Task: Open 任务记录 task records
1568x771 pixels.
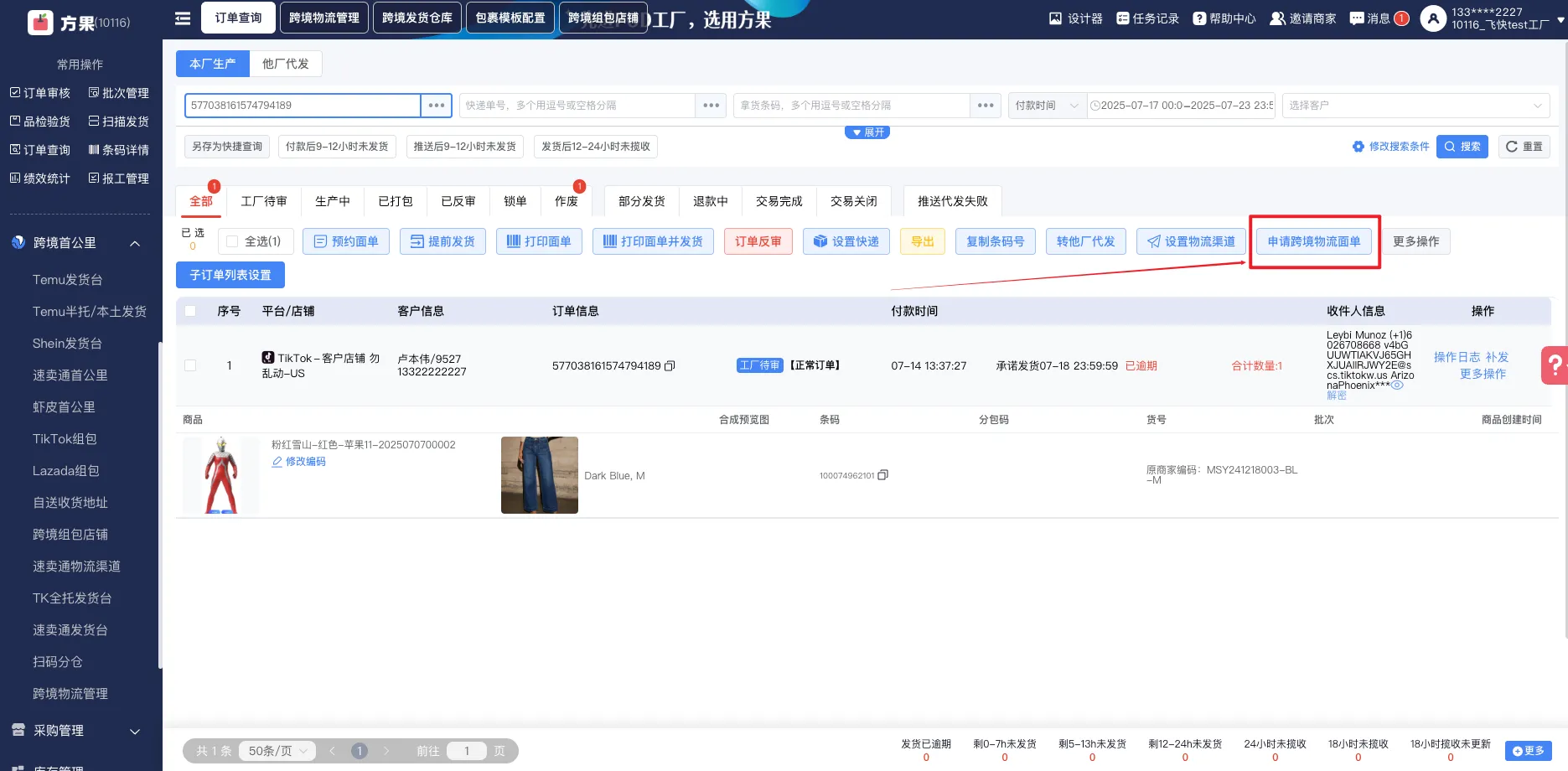Action: point(1123,18)
